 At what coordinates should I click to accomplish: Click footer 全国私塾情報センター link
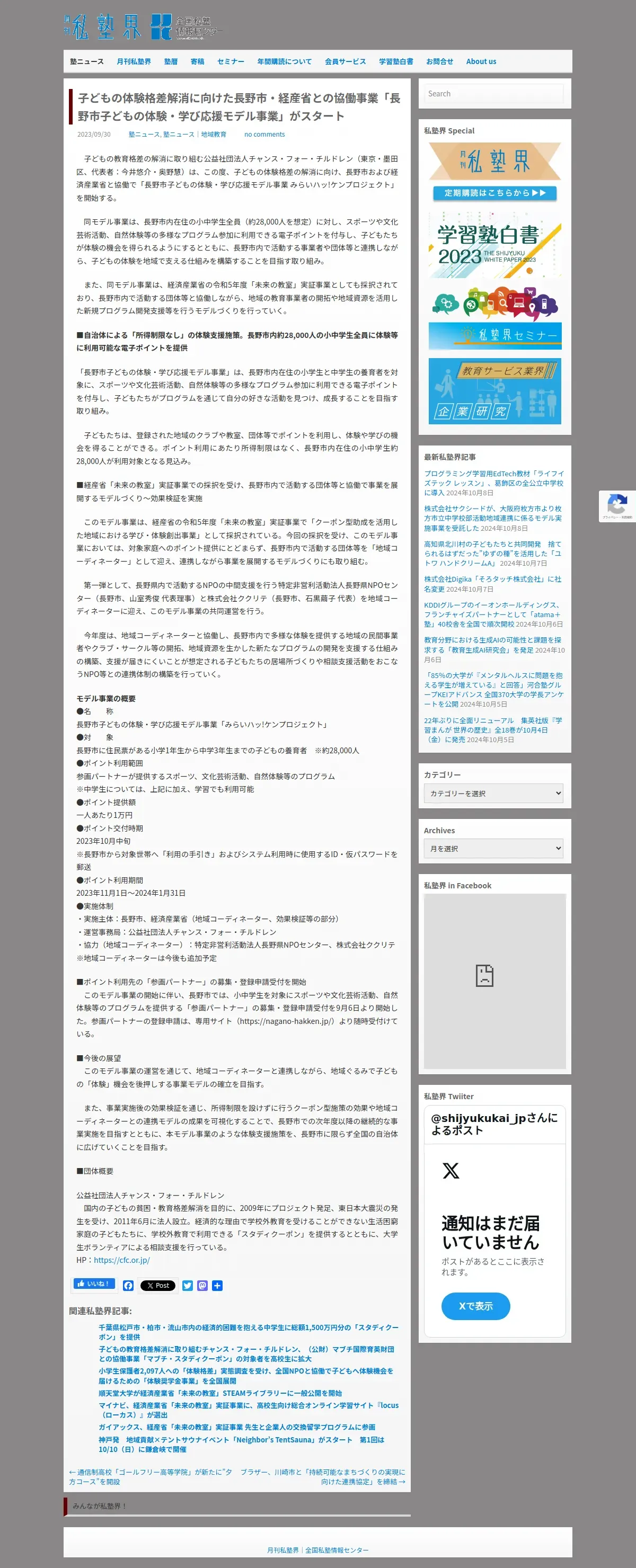click(x=337, y=1550)
